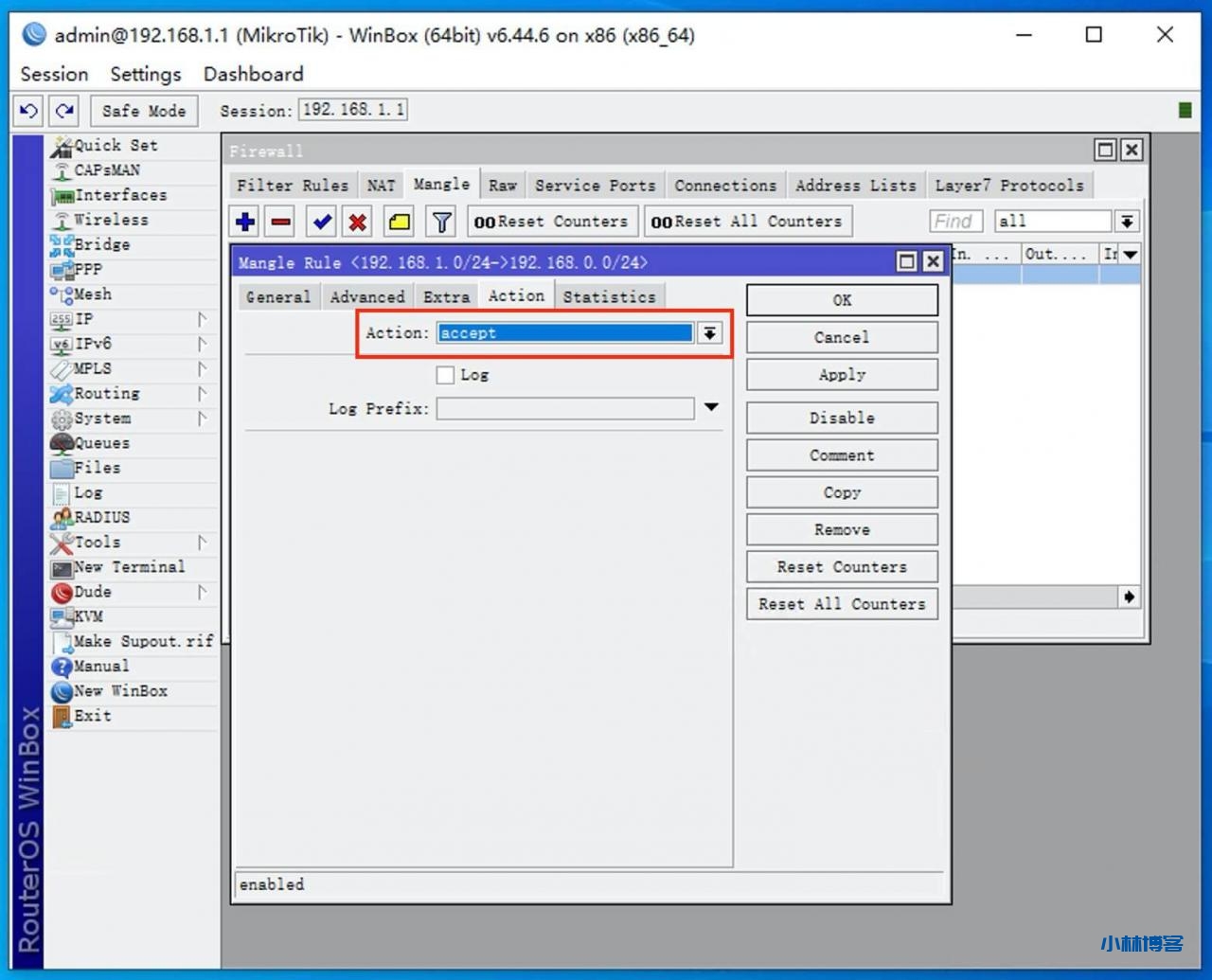This screenshot has height=980, width=1212.
Task: Open the Action dropdown arrow
Action: [x=709, y=333]
